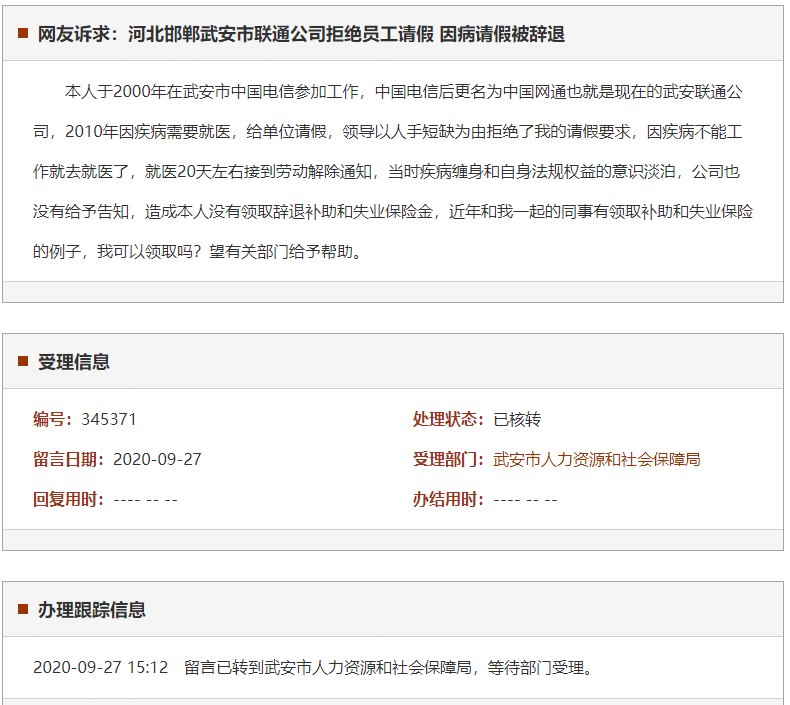Click the red square bullet beside 办理跟踪信息
This screenshot has width=790, height=705.
[x=23, y=609]
